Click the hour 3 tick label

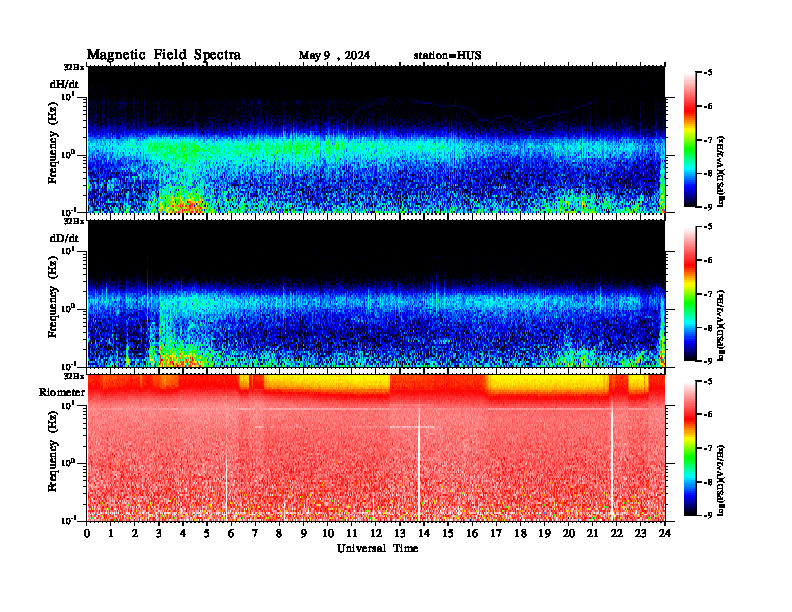pyautogui.click(x=159, y=533)
